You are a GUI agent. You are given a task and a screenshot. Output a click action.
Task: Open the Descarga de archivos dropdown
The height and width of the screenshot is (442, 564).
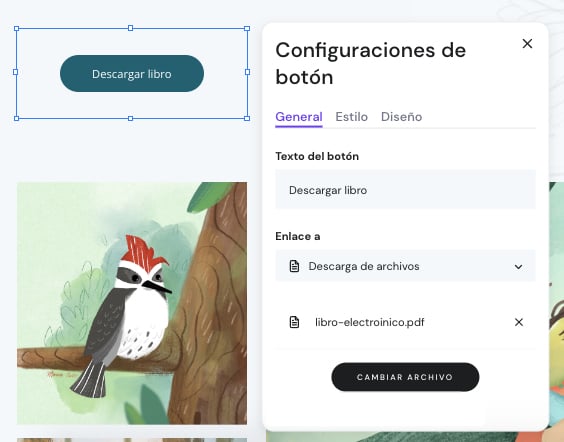(405, 266)
